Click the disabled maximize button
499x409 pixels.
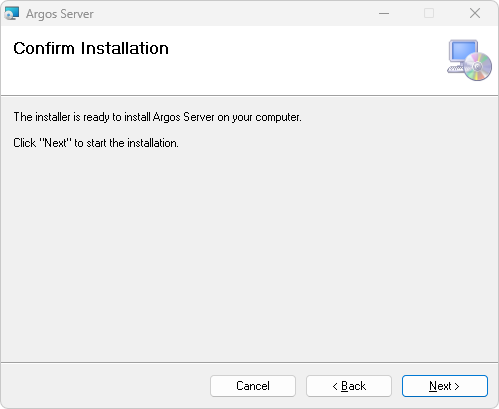click(x=429, y=14)
